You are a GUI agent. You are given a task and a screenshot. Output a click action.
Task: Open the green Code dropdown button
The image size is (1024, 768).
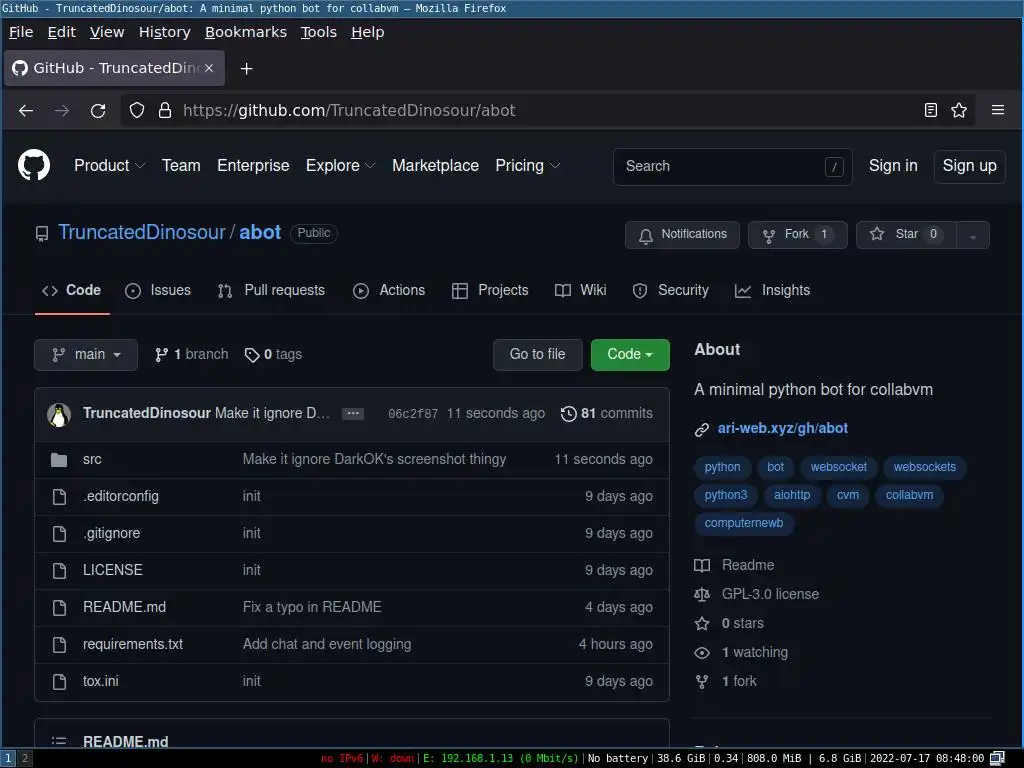tap(630, 355)
